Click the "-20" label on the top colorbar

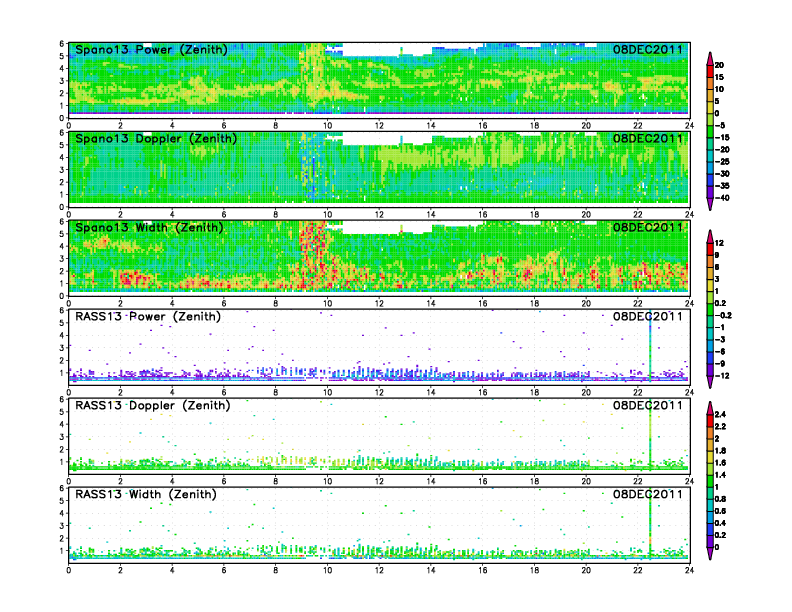click(x=722, y=149)
